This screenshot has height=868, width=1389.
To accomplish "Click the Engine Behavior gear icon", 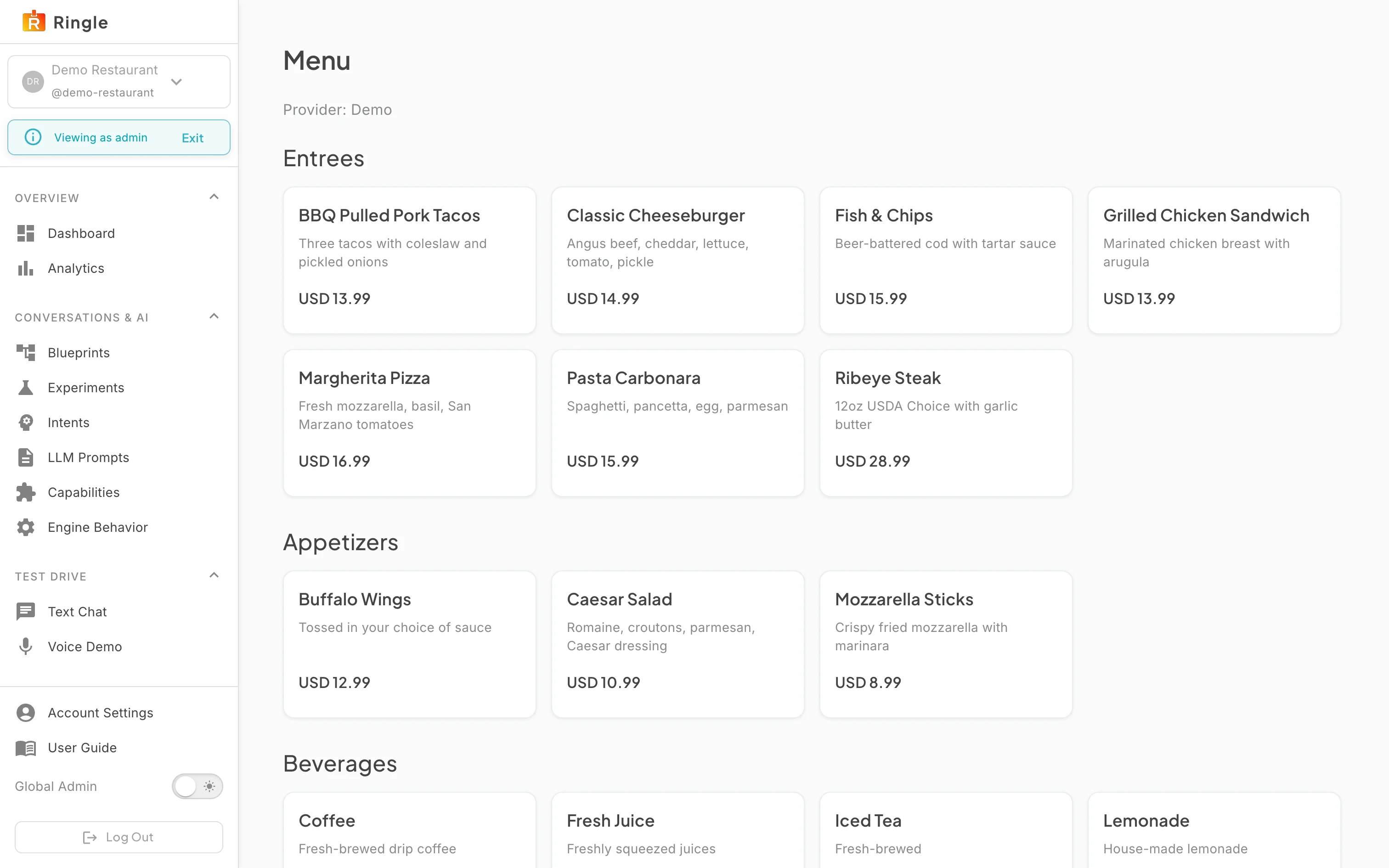I will [26, 527].
